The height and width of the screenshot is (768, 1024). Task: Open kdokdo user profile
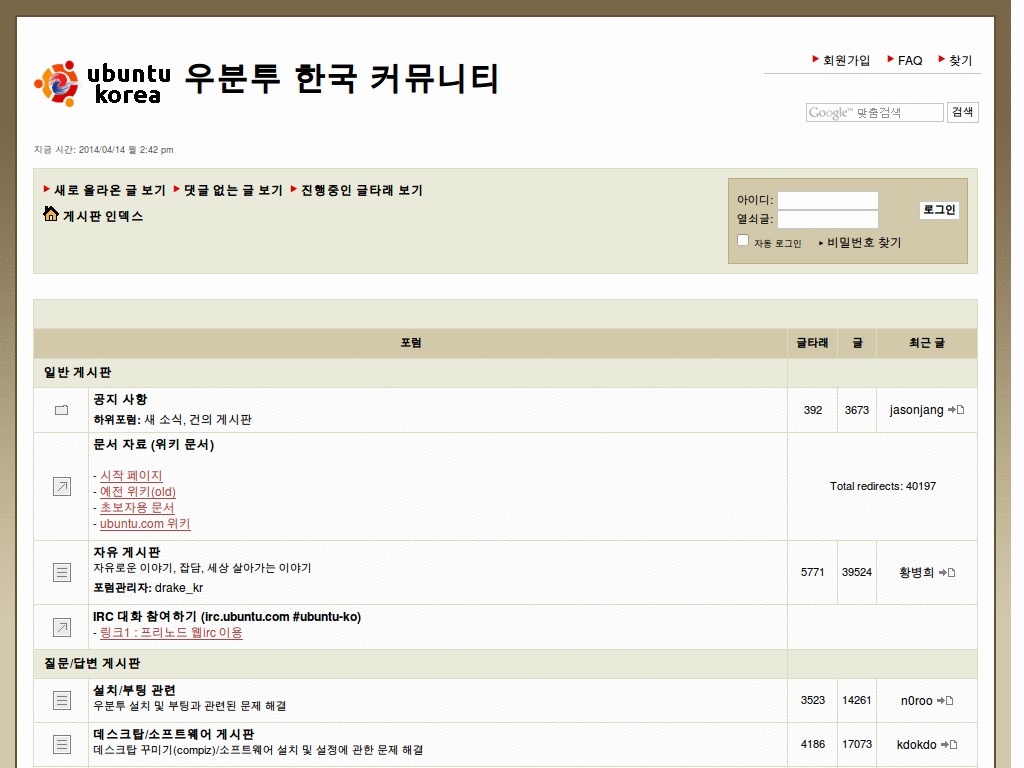916,744
